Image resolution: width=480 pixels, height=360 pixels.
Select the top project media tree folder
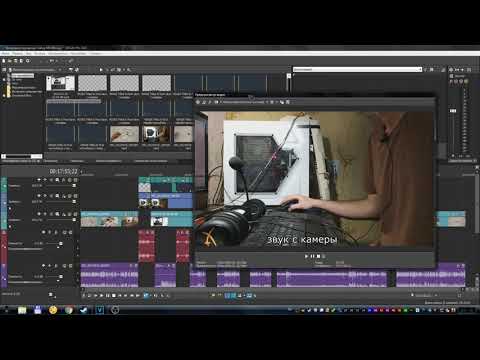coord(23,76)
